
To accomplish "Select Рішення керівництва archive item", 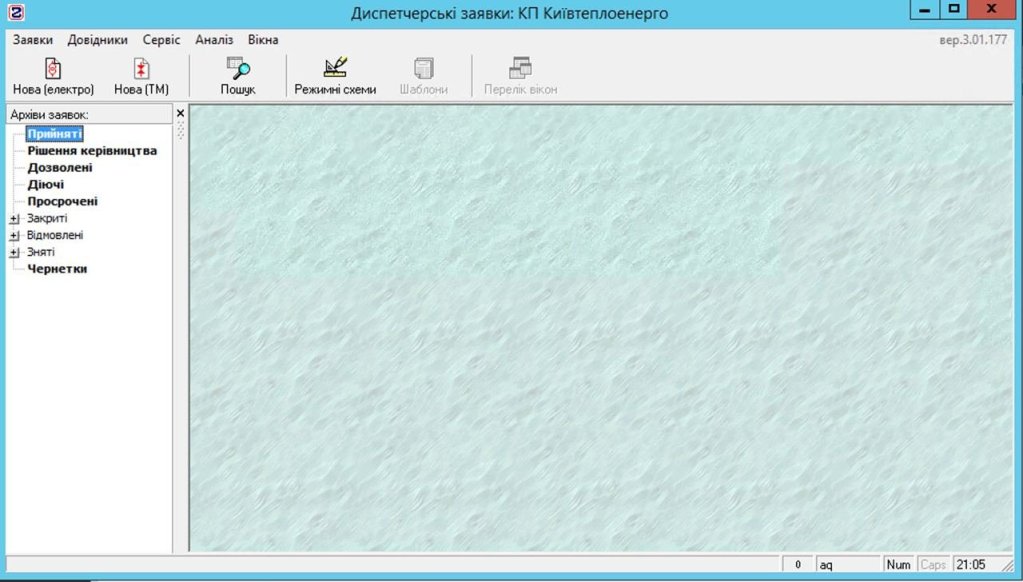I will (92, 151).
